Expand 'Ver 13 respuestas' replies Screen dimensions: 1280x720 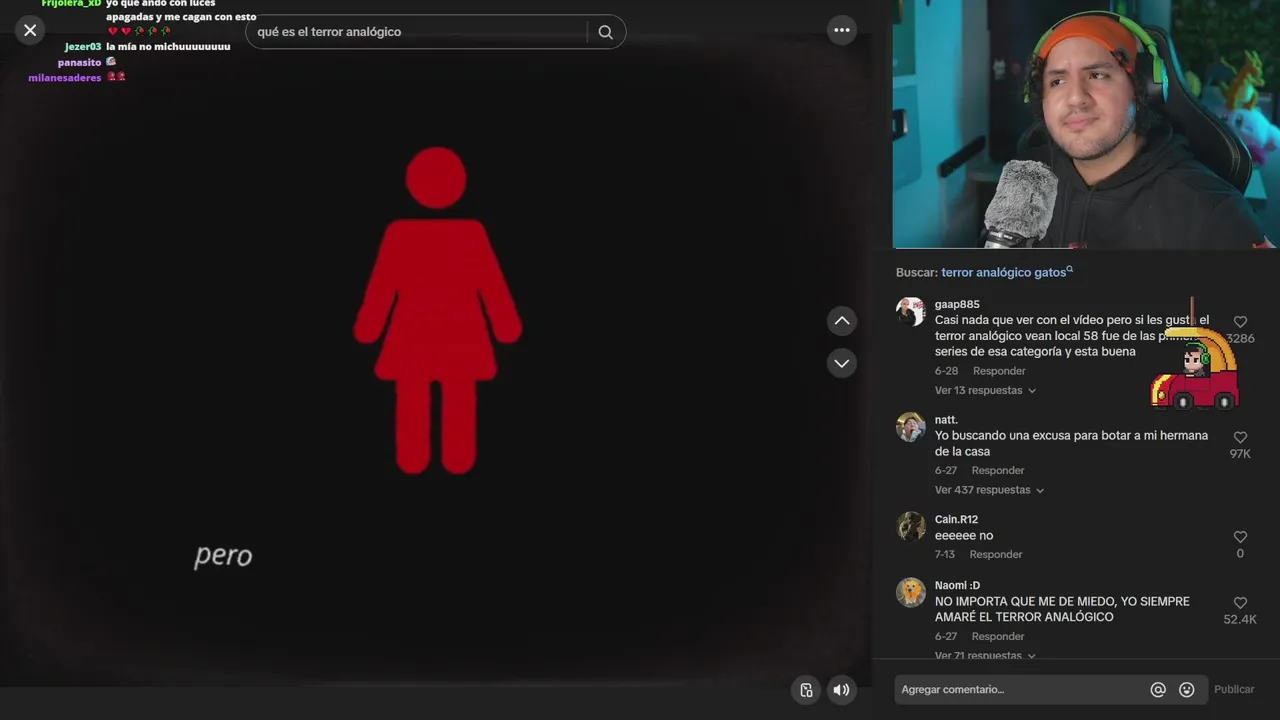point(985,390)
